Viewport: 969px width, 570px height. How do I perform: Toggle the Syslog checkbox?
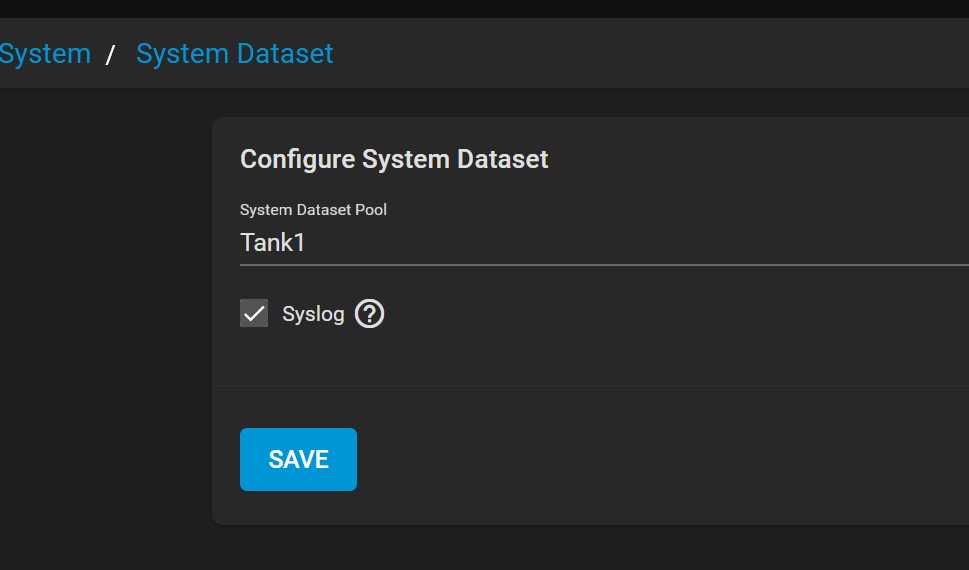point(254,314)
